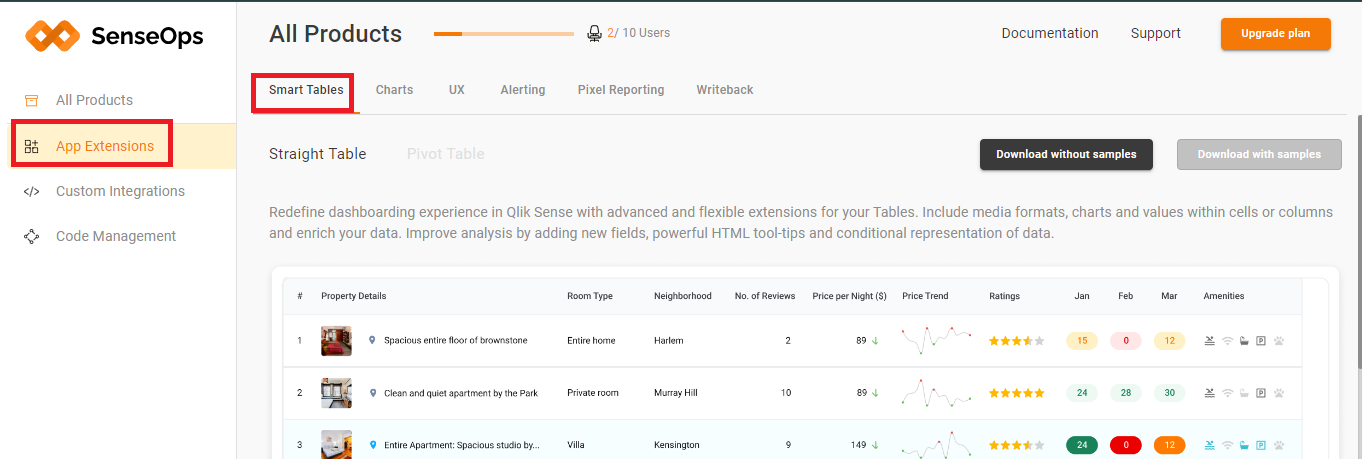The width and height of the screenshot is (1362, 459).
Task: Open the brownstone property thumbnail
Action: (x=336, y=341)
